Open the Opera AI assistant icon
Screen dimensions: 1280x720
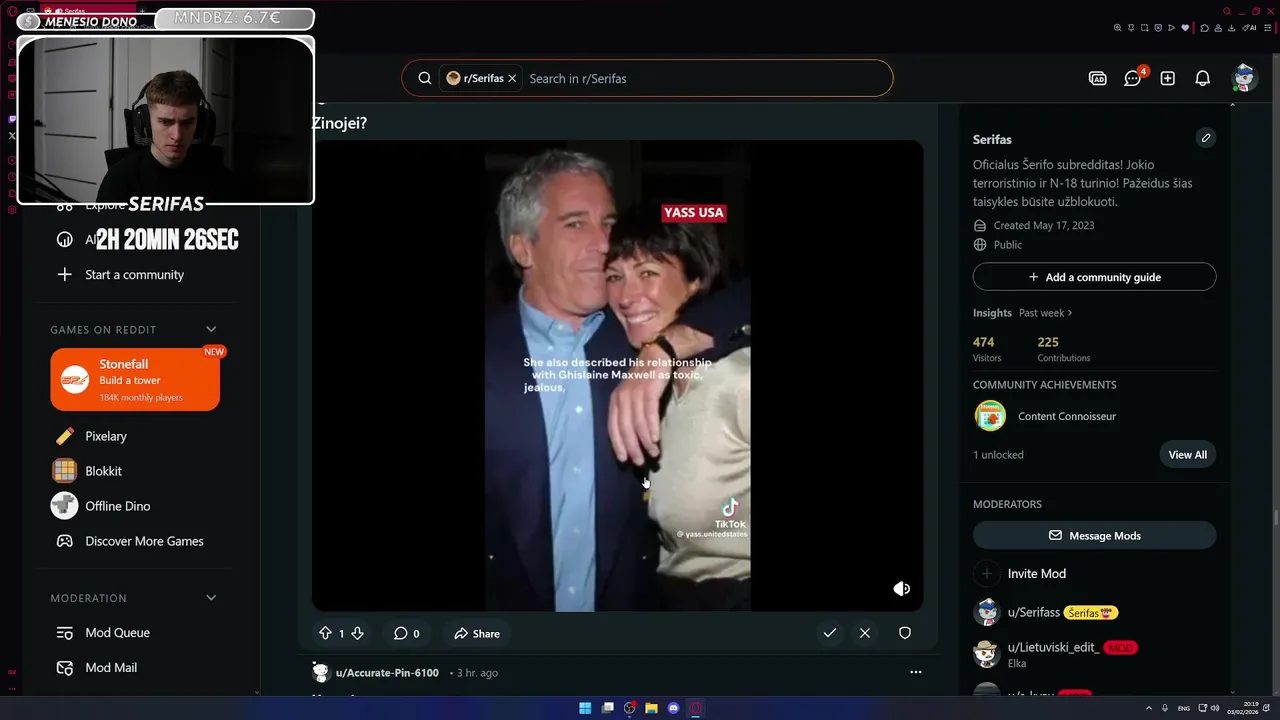tap(1249, 28)
